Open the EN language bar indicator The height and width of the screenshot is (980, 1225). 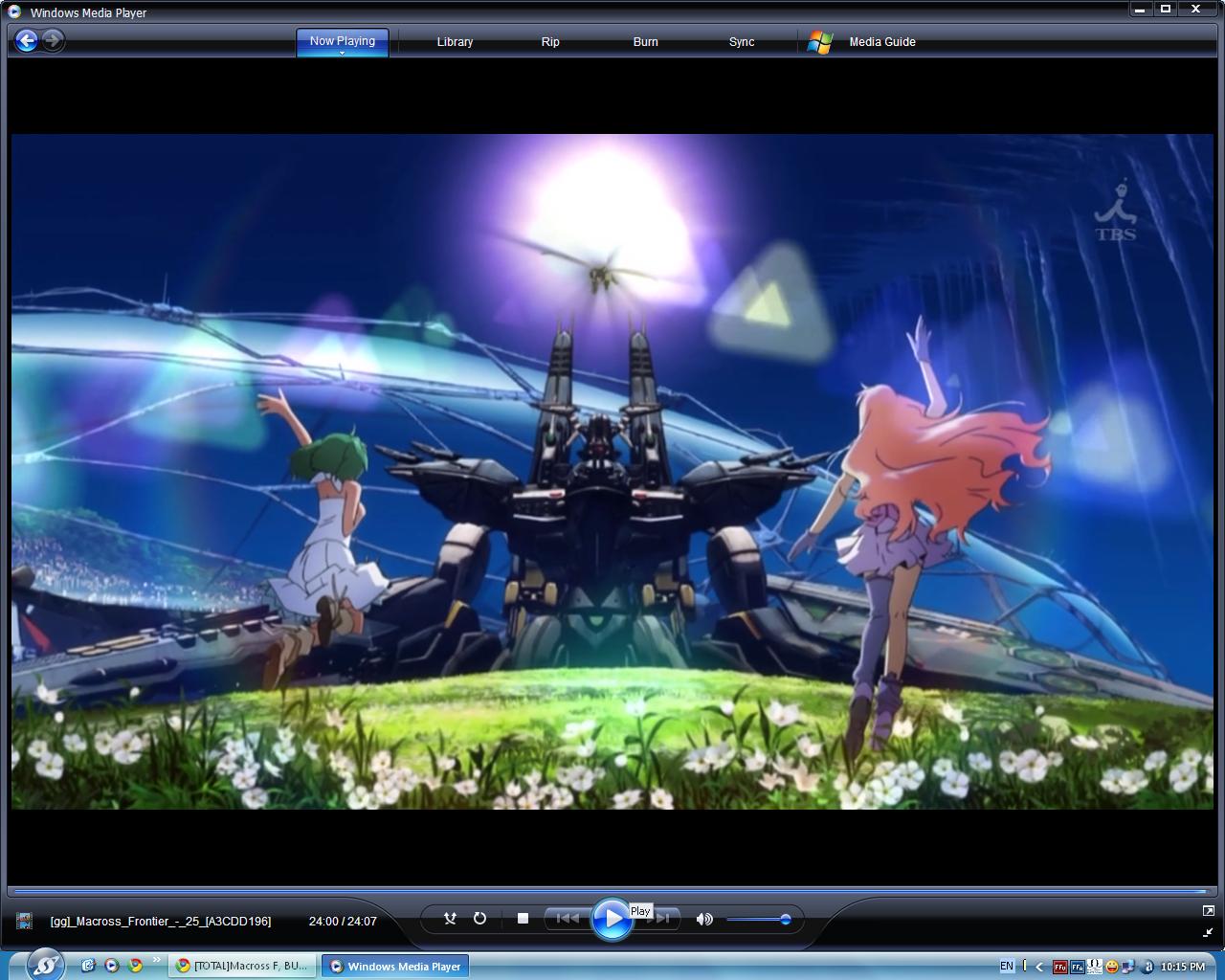click(x=1007, y=967)
